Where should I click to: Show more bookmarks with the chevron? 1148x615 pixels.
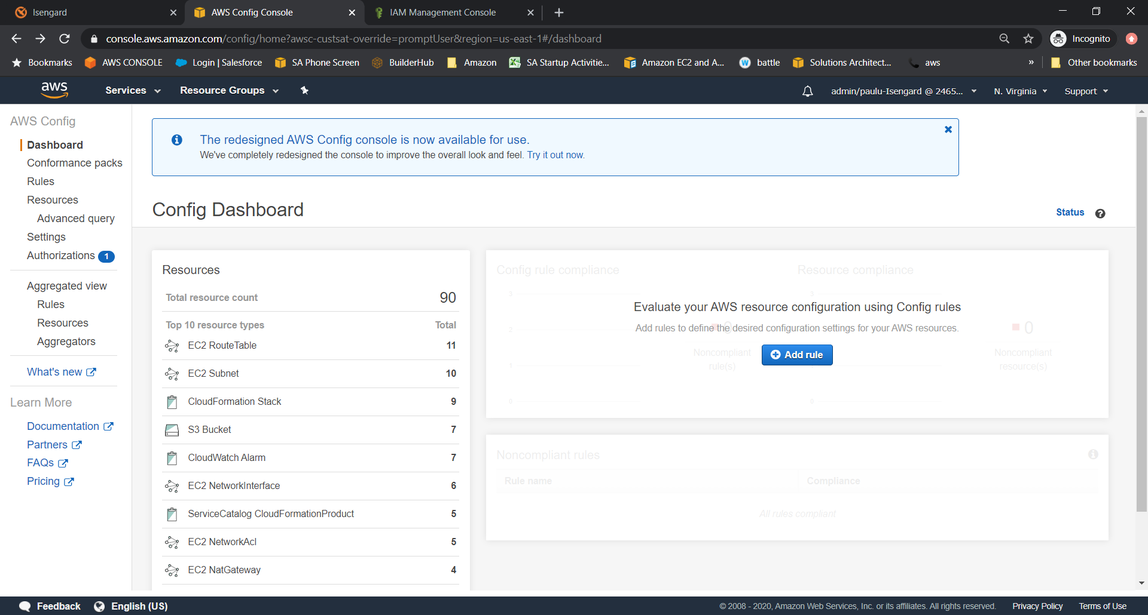coord(1031,62)
